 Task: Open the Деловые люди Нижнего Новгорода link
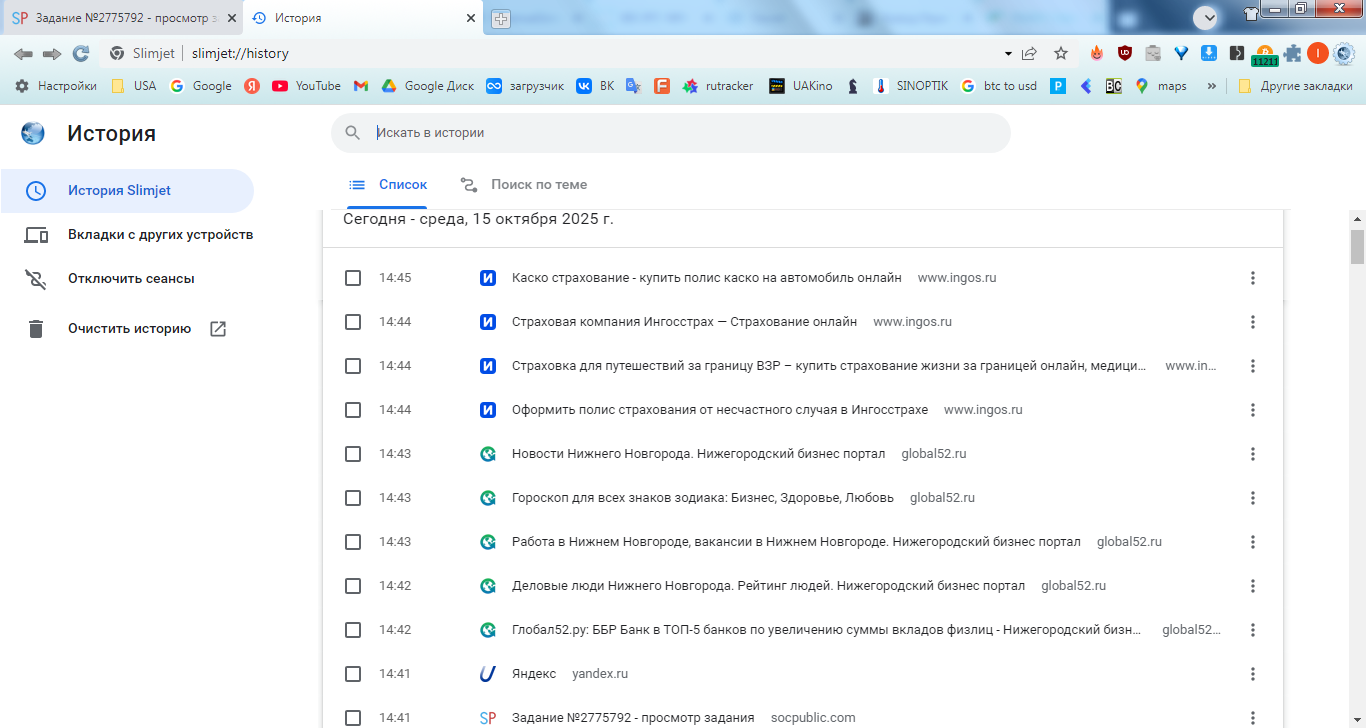[768, 586]
